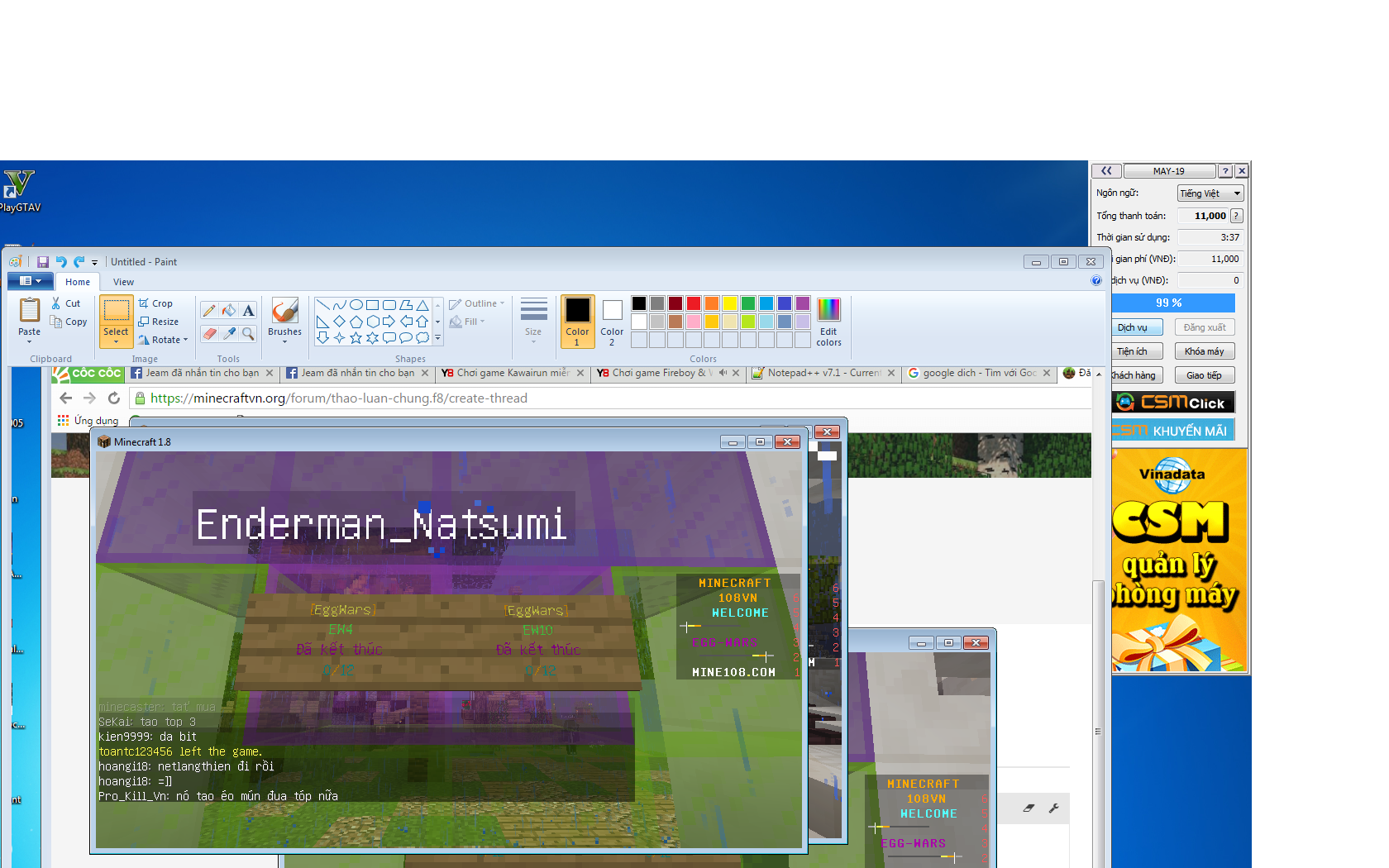Image resolution: width=1389 pixels, height=868 pixels.
Task: Click the Undo arrow in Paint title bar
Action: (61, 262)
